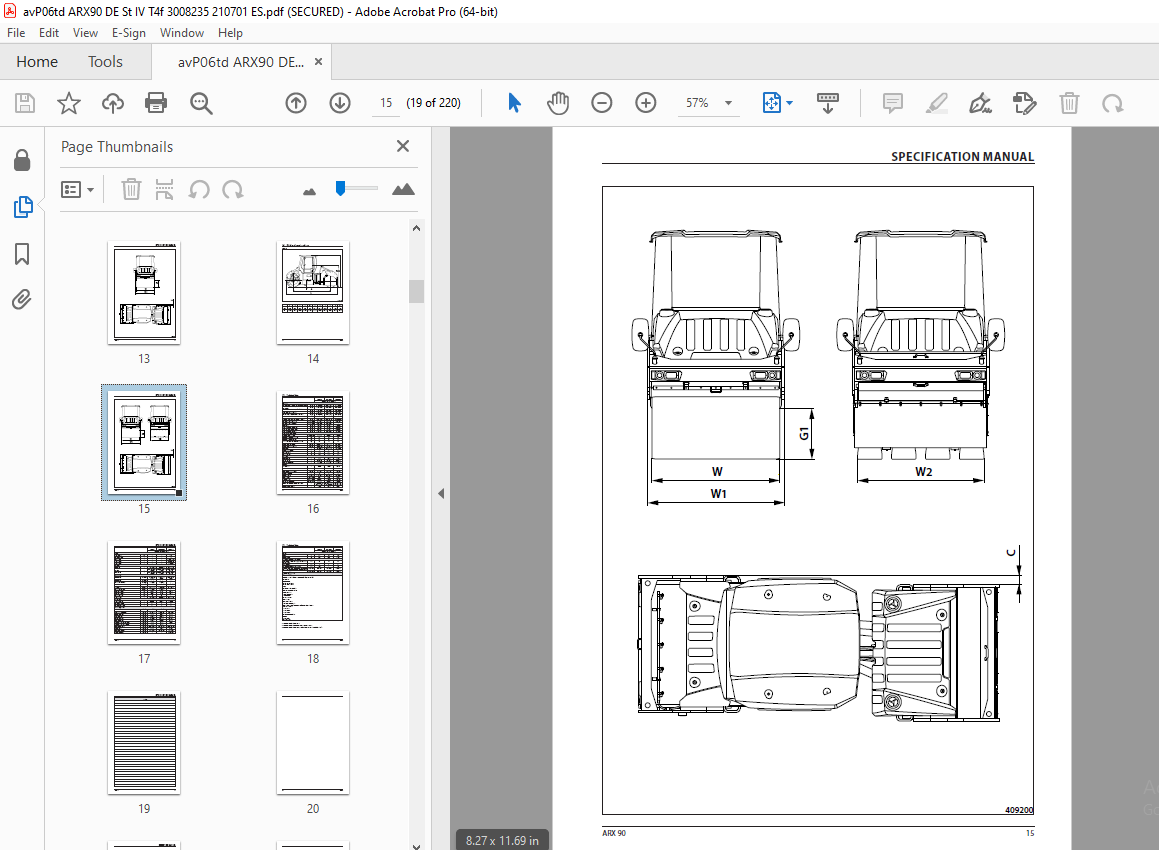The height and width of the screenshot is (850, 1159).
Task: Go to next page arrow
Action: (x=340, y=103)
